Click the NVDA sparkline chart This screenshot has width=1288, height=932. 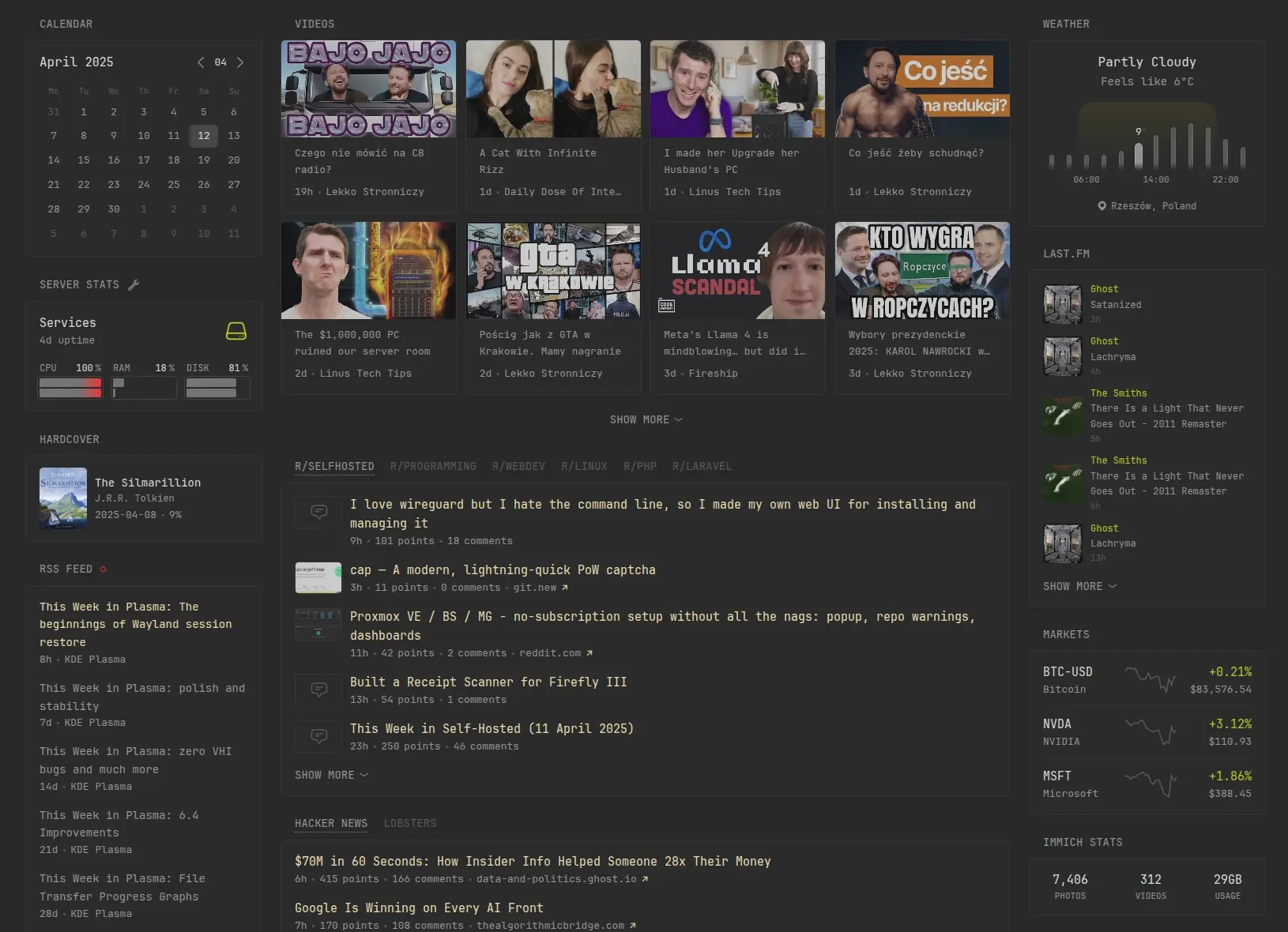(1151, 731)
